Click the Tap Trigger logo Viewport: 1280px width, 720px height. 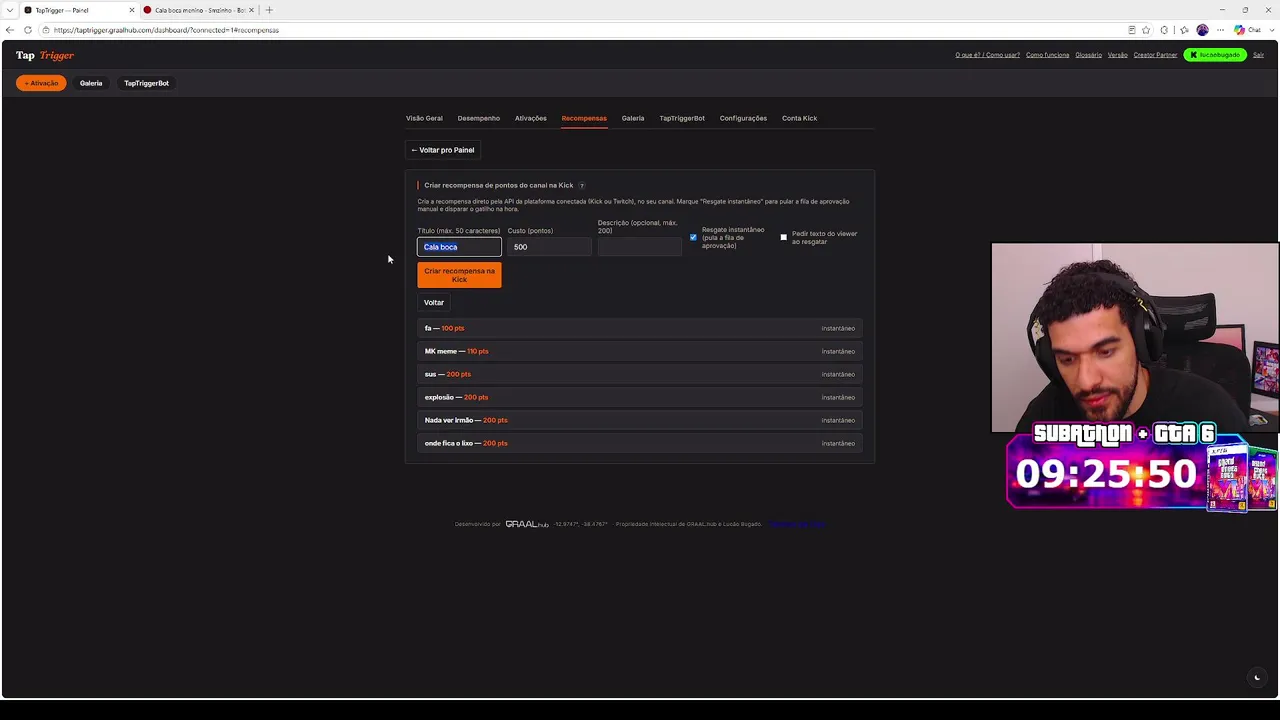click(x=45, y=56)
